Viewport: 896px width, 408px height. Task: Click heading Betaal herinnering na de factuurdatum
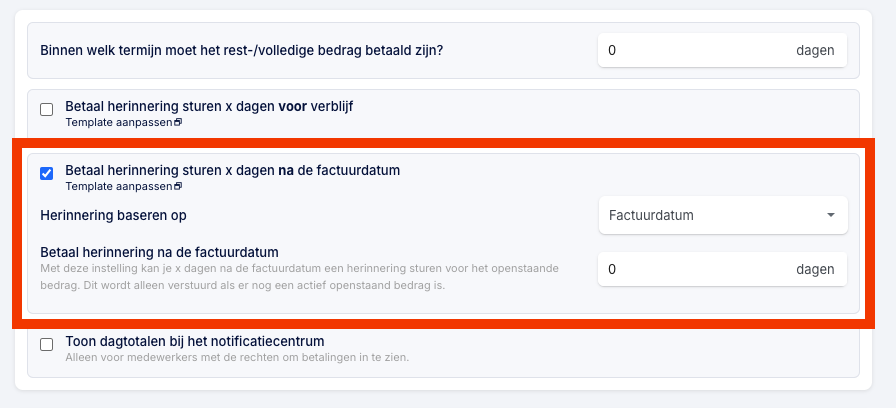click(x=159, y=251)
